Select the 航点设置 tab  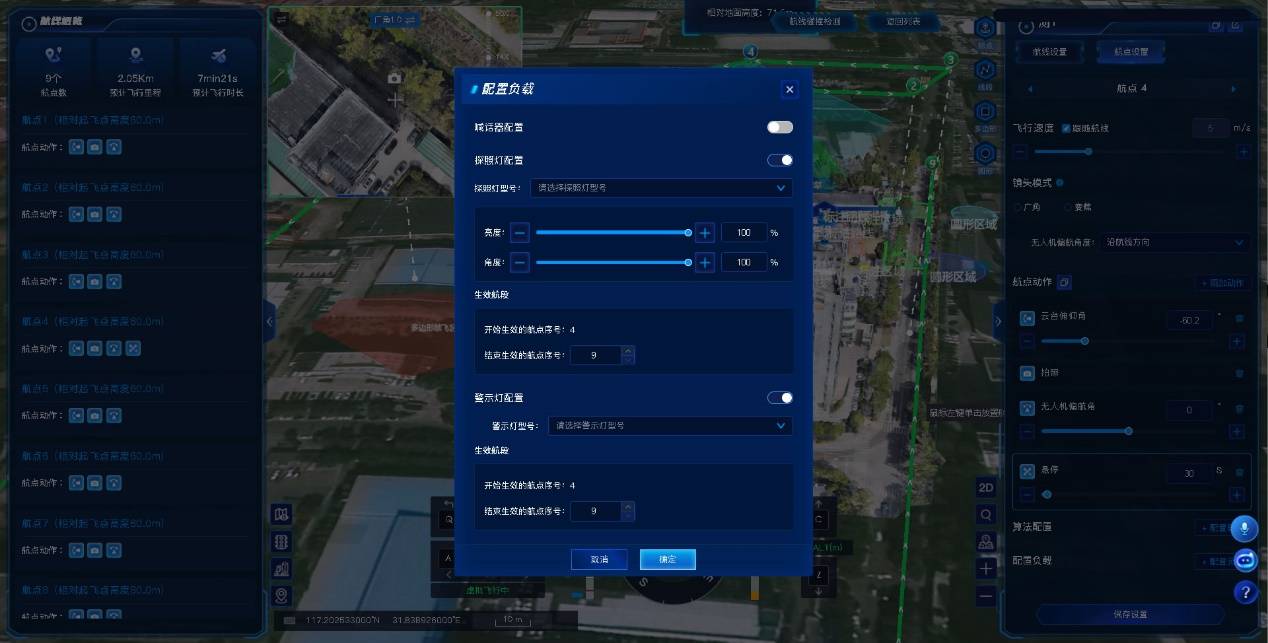pos(1130,51)
